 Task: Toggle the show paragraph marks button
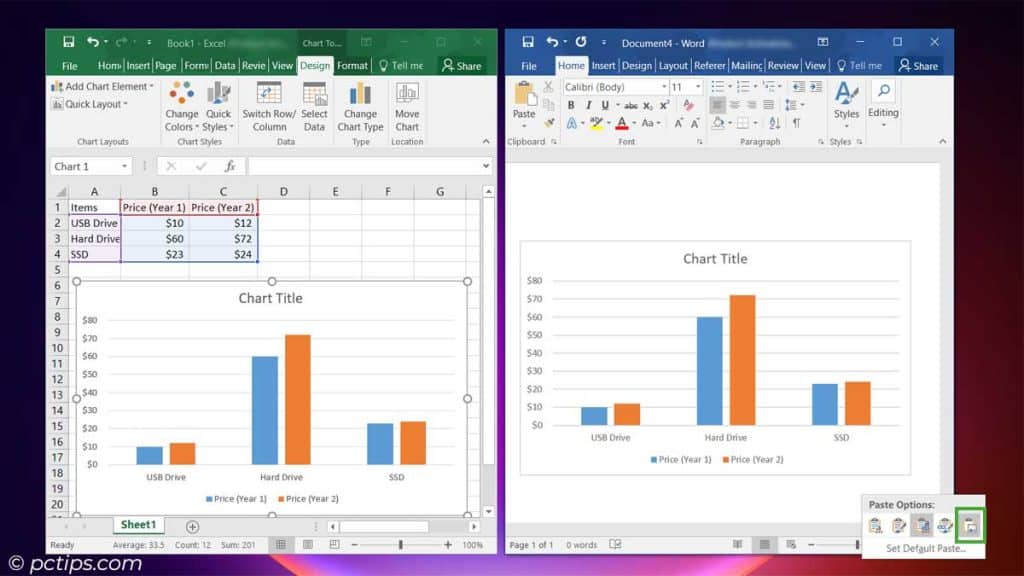tap(796, 123)
